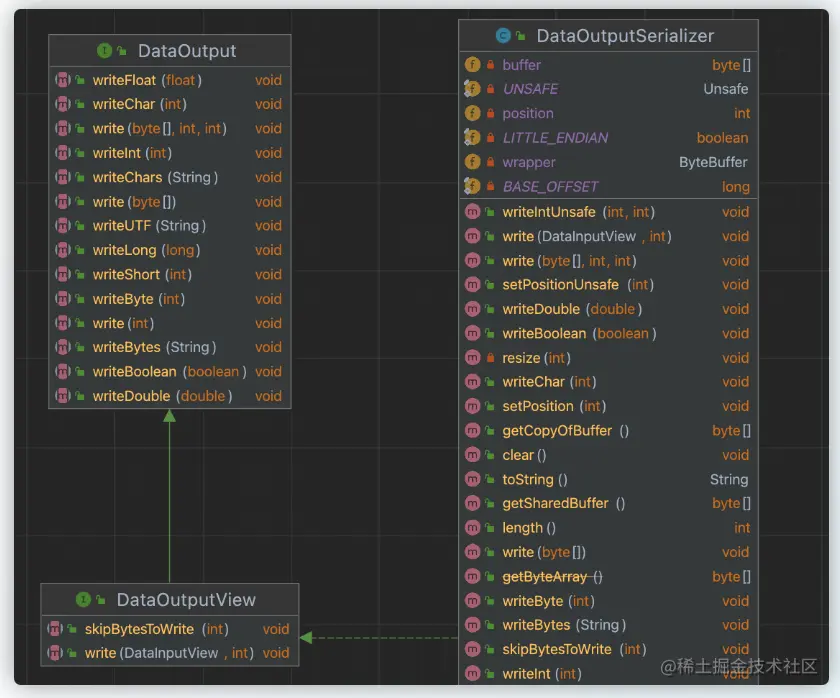Select writeDouble (double) in DataOutputSerializer

tap(608, 309)
